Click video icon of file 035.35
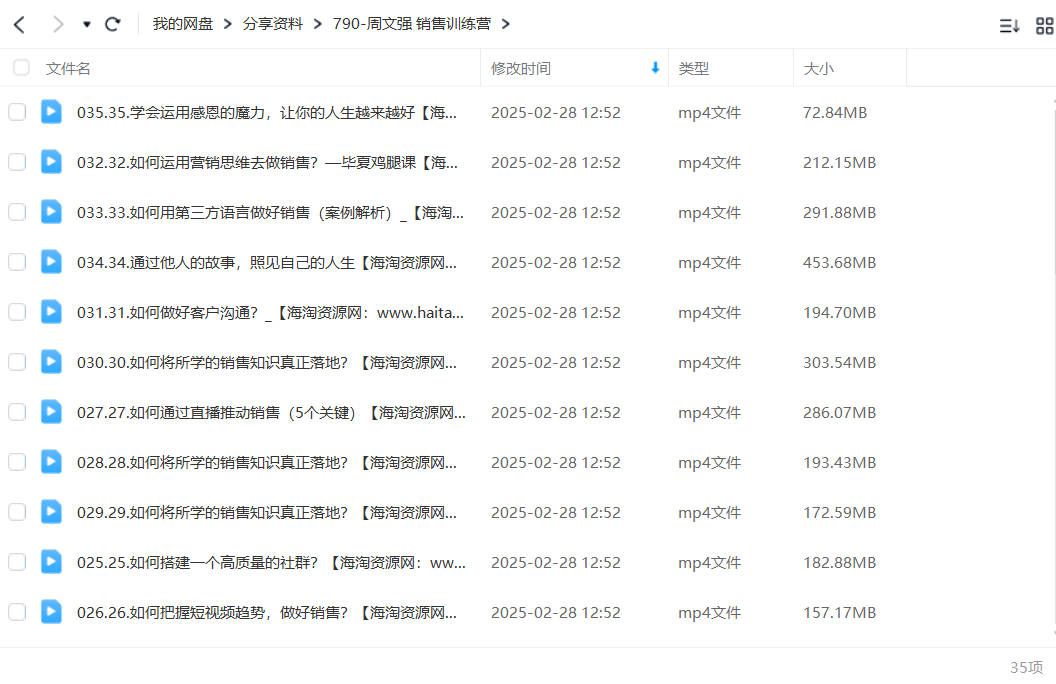Viewport: 1056px width, 684px height. pyautogui.click(x=51, y=112)
